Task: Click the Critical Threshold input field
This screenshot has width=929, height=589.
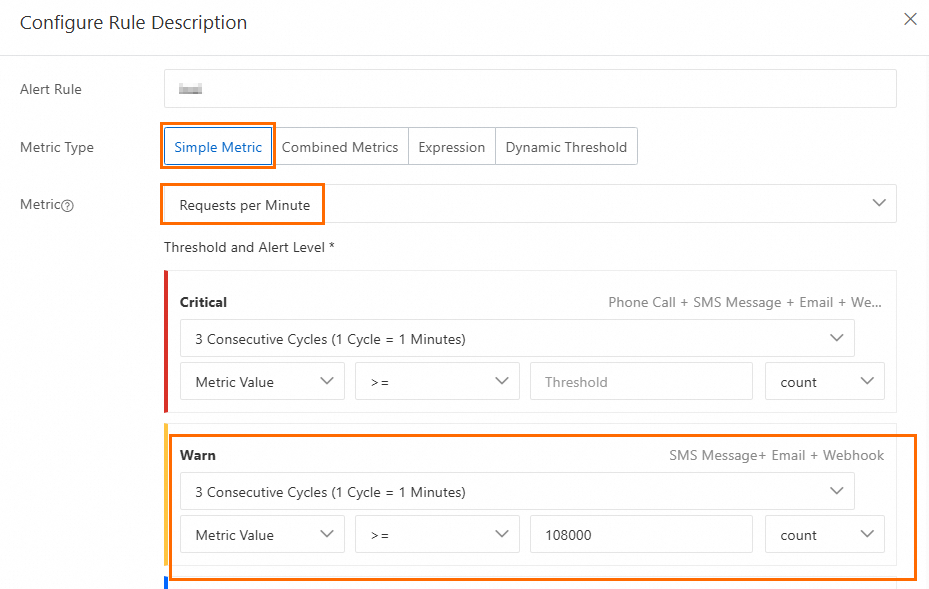Action: (x=641, y=382)
